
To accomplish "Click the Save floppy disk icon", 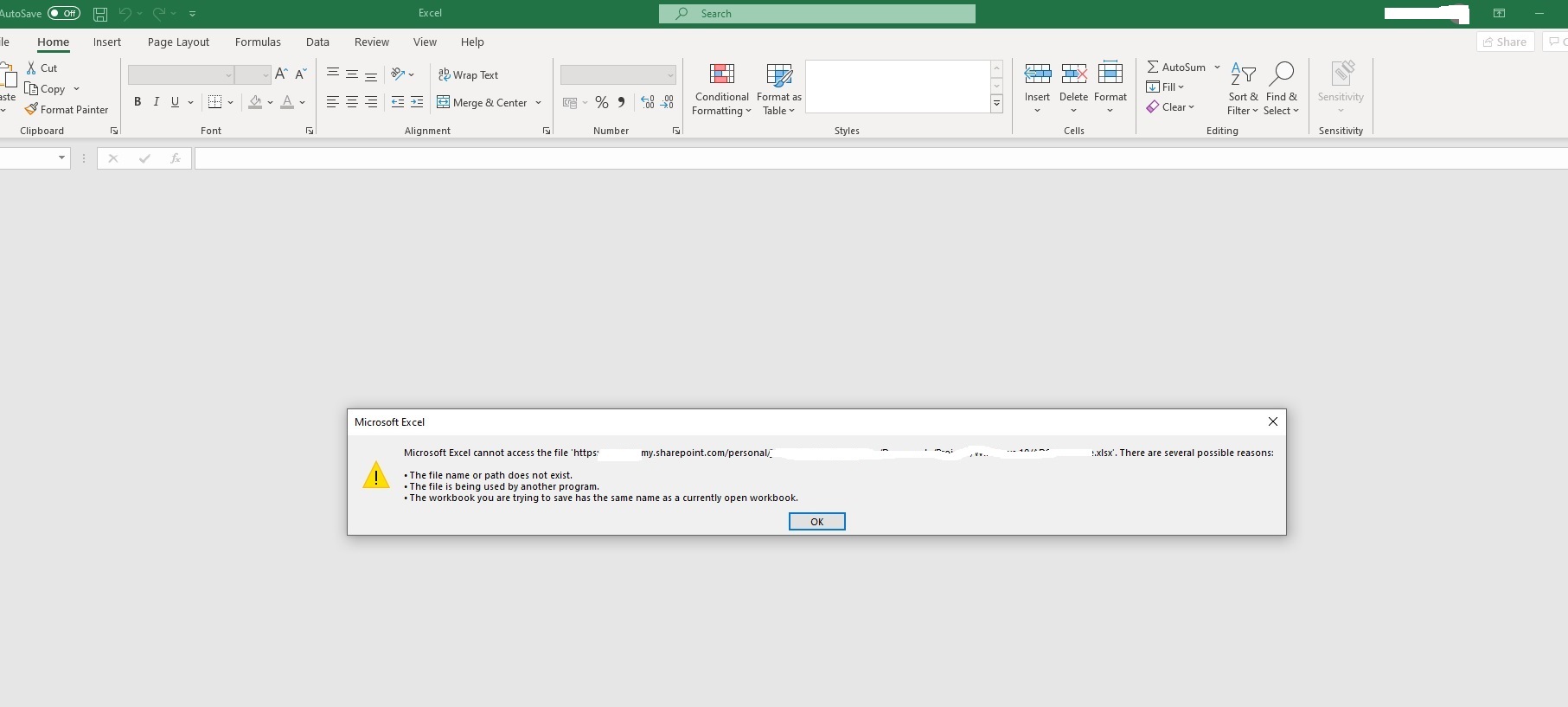I will pos(100,14).
